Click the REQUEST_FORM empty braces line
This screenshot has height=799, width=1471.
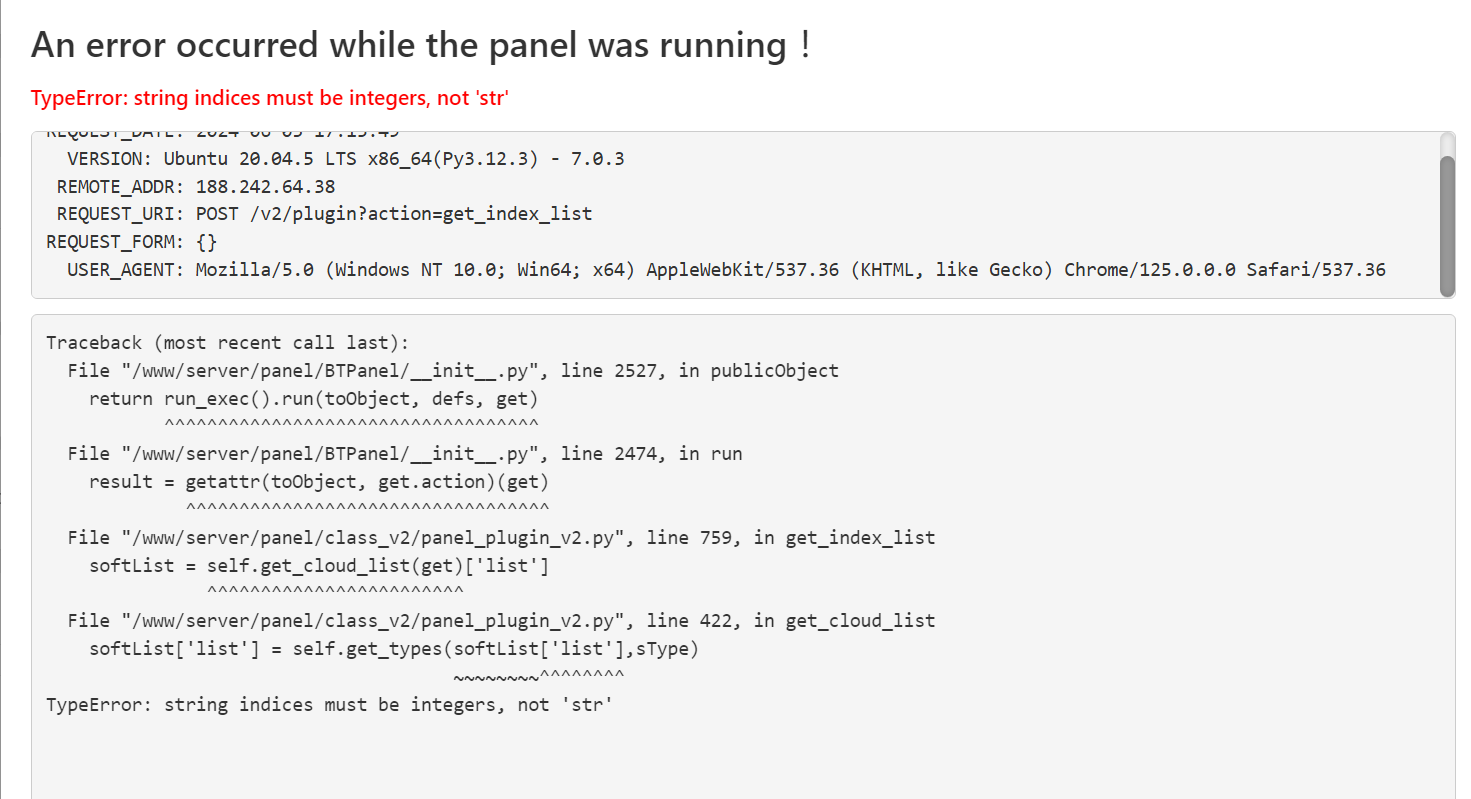(131, 242)
